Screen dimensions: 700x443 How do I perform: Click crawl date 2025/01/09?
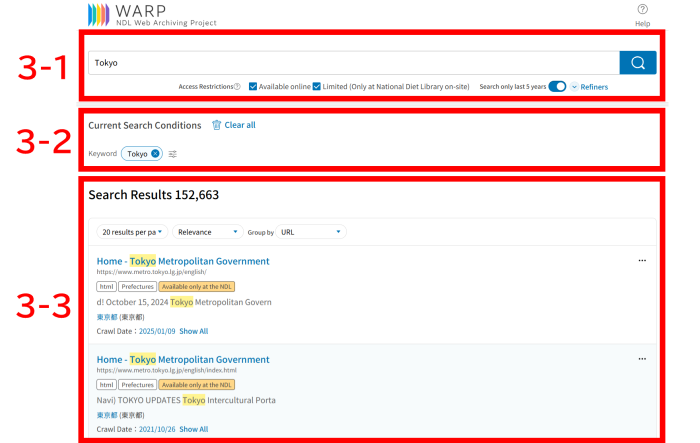[157, 331]
